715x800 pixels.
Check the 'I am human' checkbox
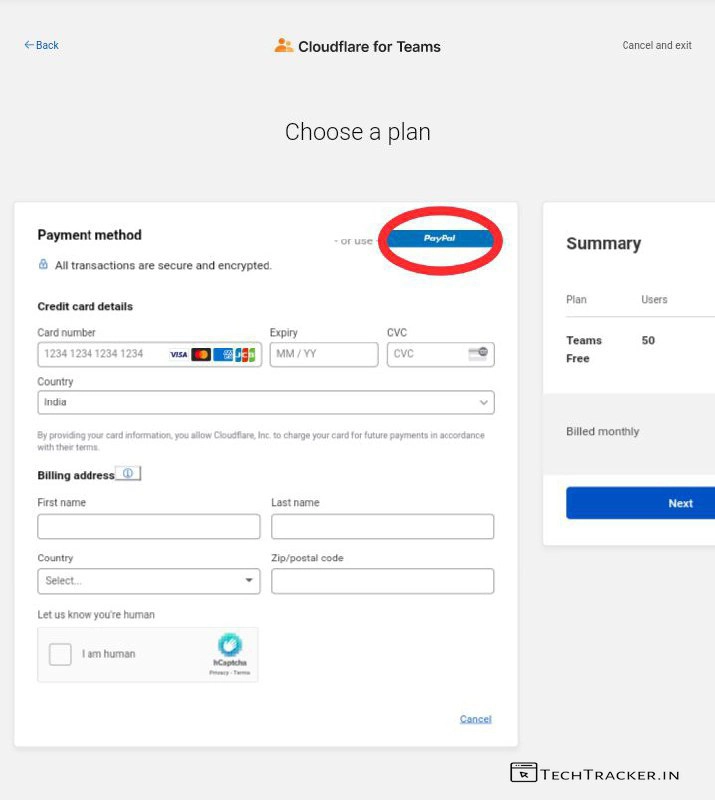point(61,654)
